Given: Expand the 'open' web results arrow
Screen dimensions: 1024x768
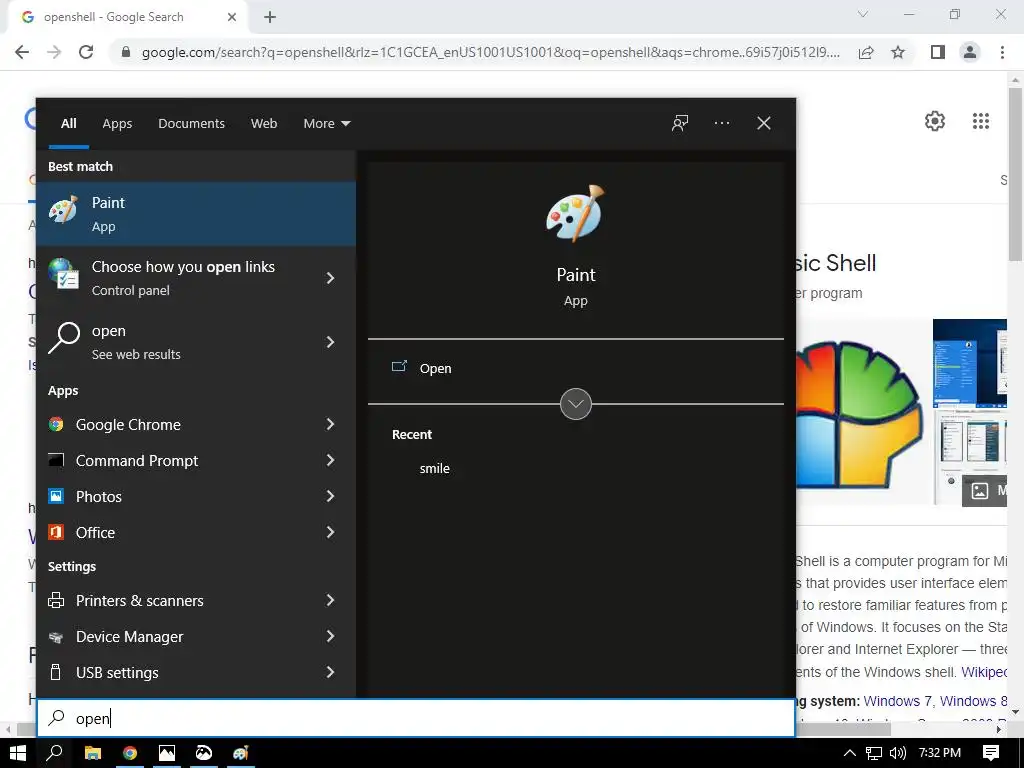Looking at the screenshot, I should click(330, 342).
